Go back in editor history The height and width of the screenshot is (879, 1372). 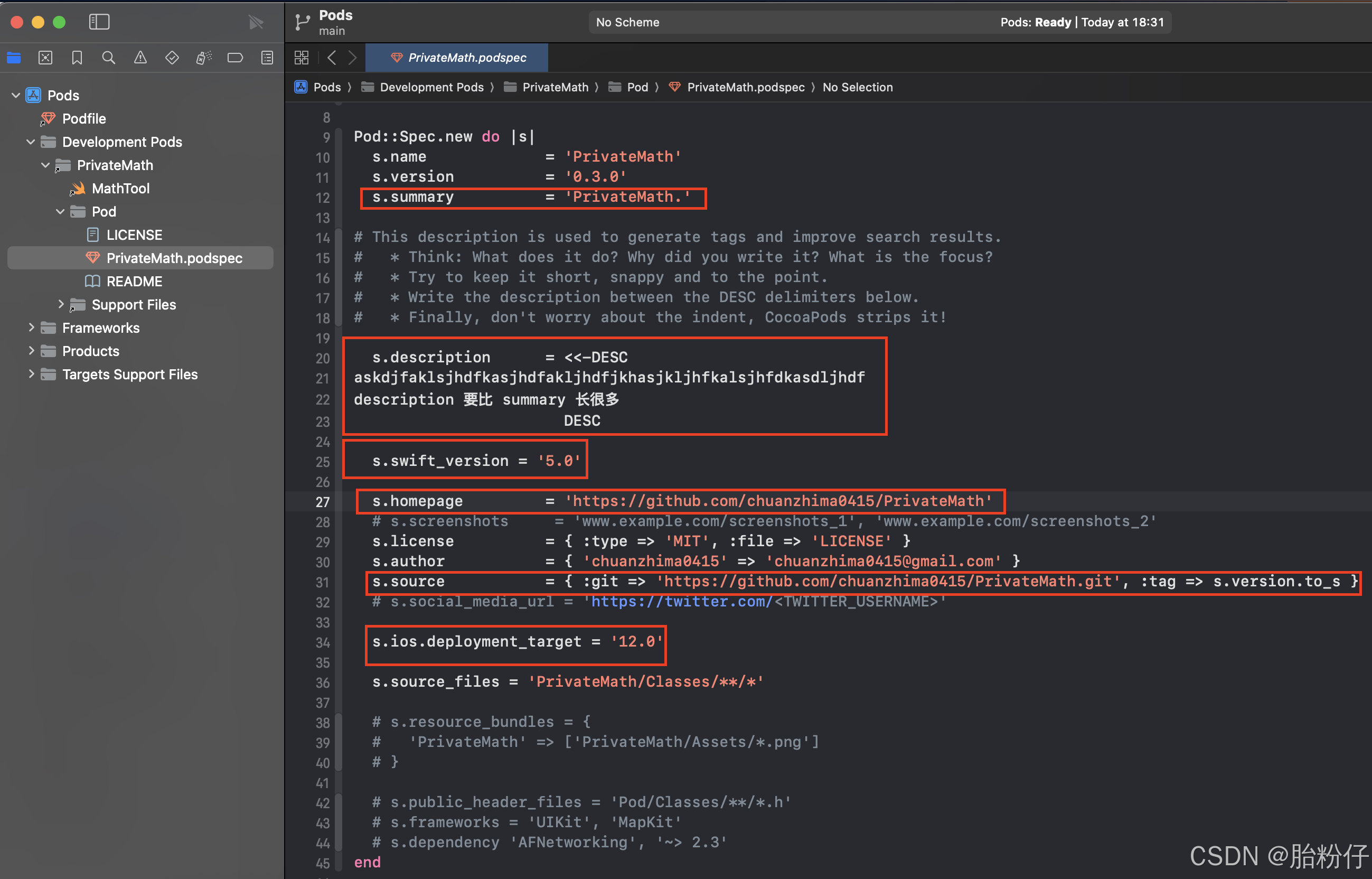pos(332,58)
